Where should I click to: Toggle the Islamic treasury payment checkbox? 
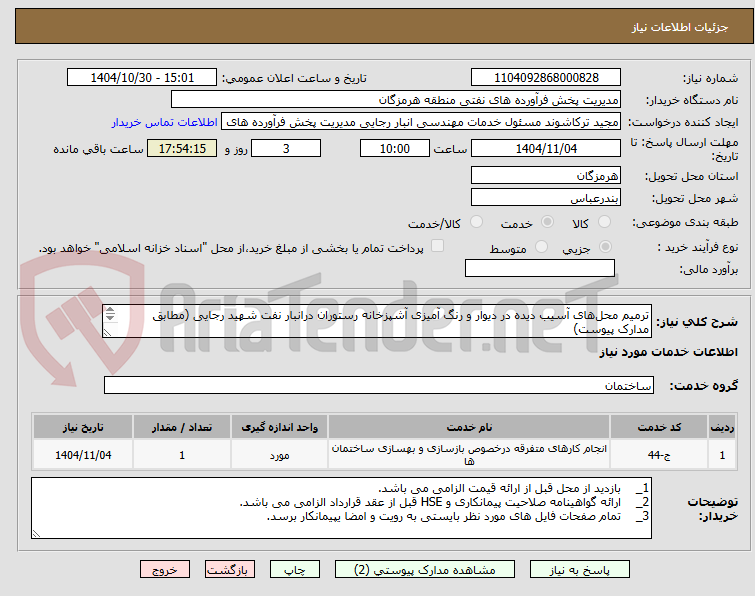click(x=437, y=246)
